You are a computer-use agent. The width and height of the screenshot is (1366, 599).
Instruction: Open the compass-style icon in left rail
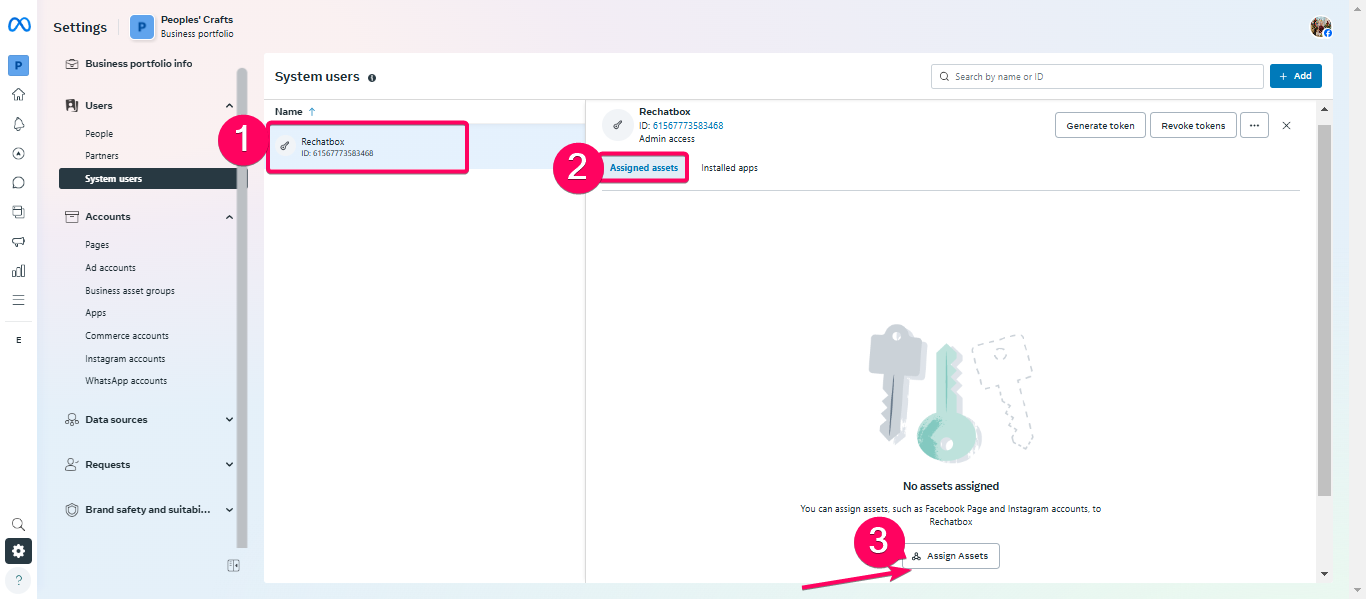click(18, 153)
